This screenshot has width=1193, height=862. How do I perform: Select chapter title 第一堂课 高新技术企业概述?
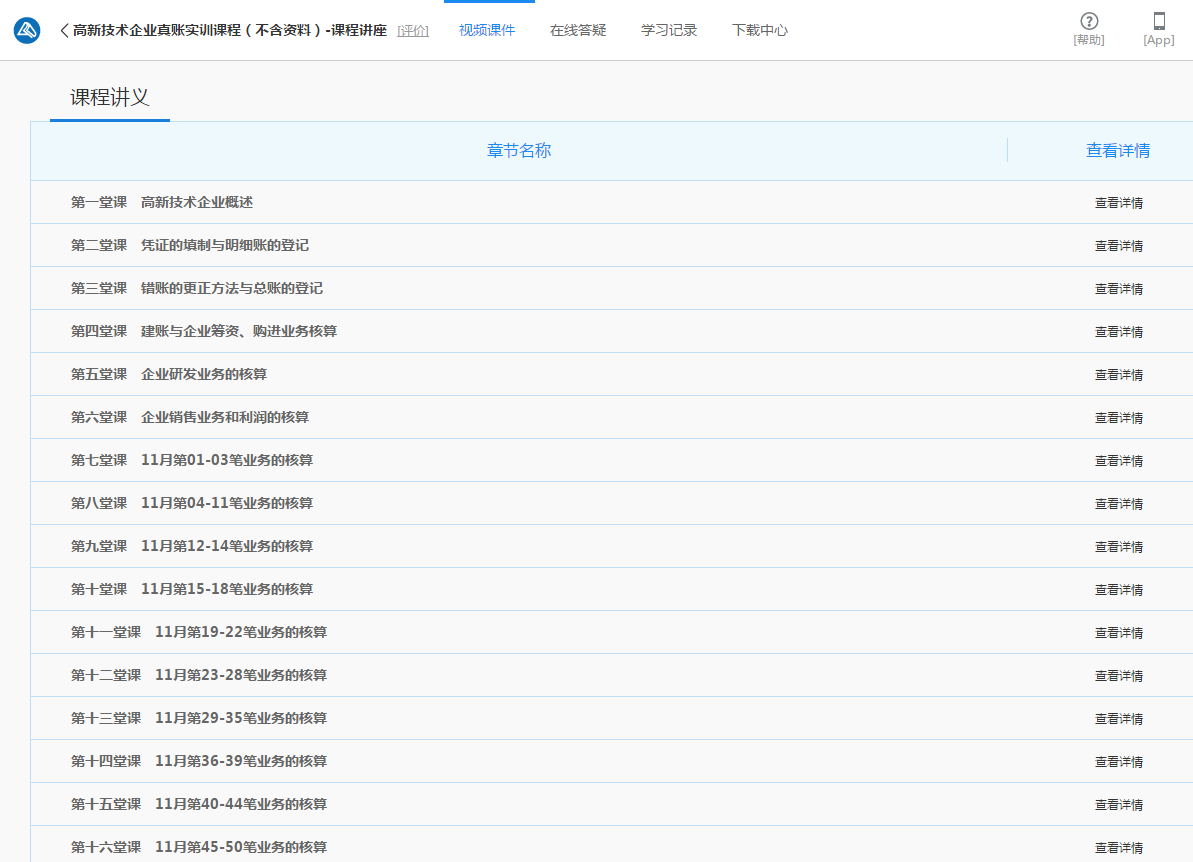pyautogui.click(x=162, y=202)
